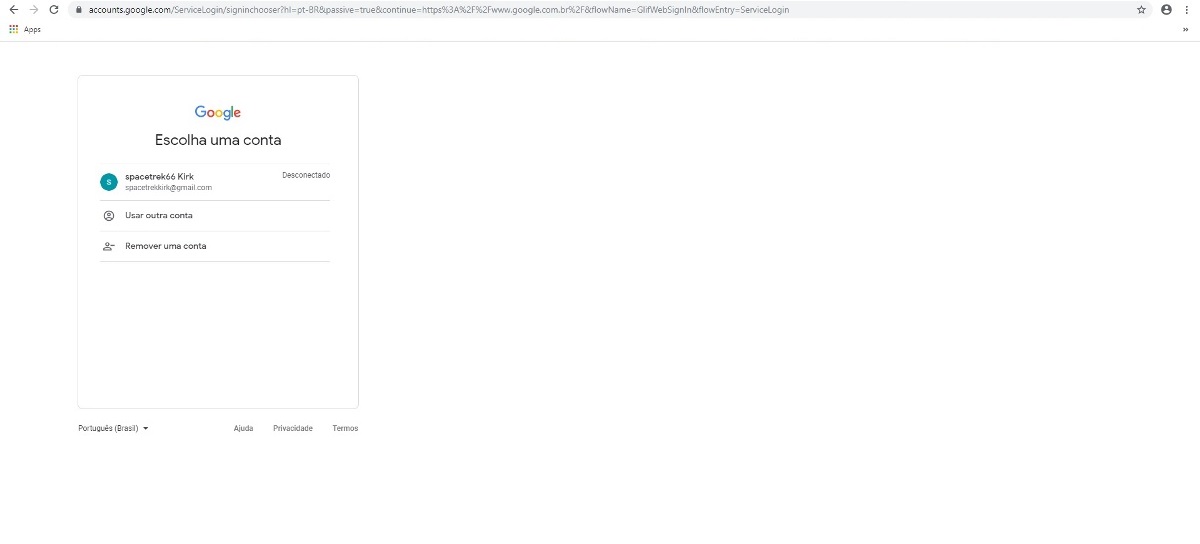This screenshot has height=544, width=1200.
Task: Reload the page with refresh icon
Action: 54,9
